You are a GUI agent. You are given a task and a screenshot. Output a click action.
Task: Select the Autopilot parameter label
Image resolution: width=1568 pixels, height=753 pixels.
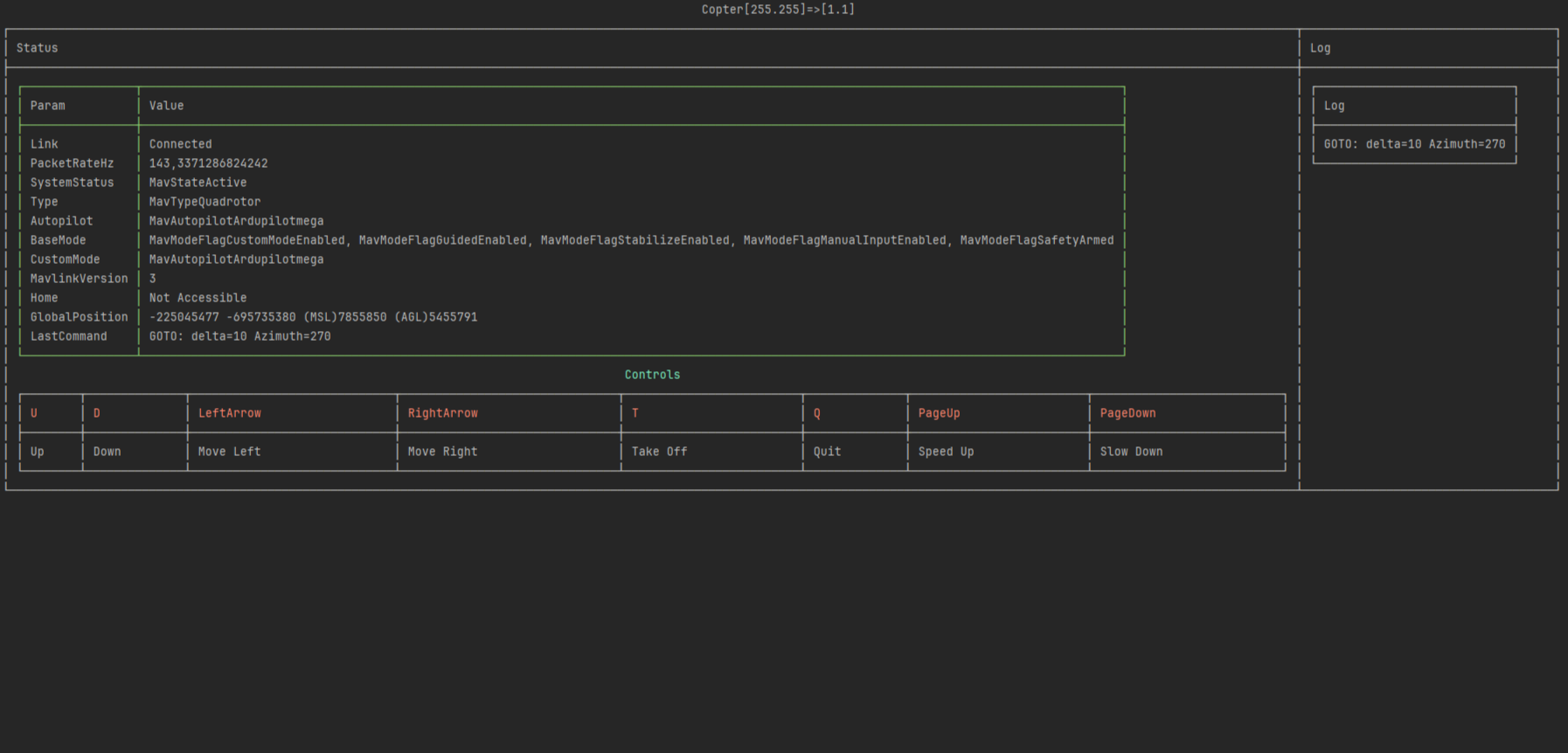pyautogui.click(x=61, y=221)
